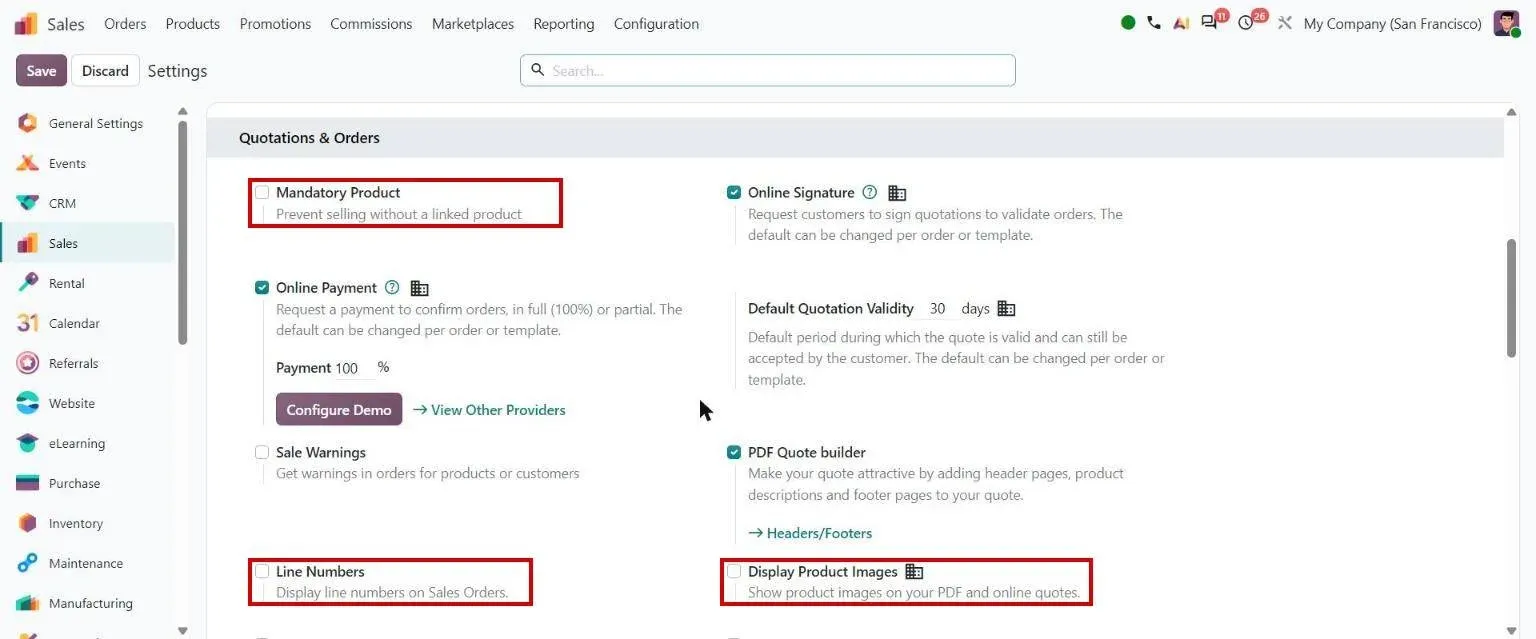Viewport: 1536px width, 639px height.
Task: Open the company switcher My Company (San Francisco)
Action: pos(1392,23)
